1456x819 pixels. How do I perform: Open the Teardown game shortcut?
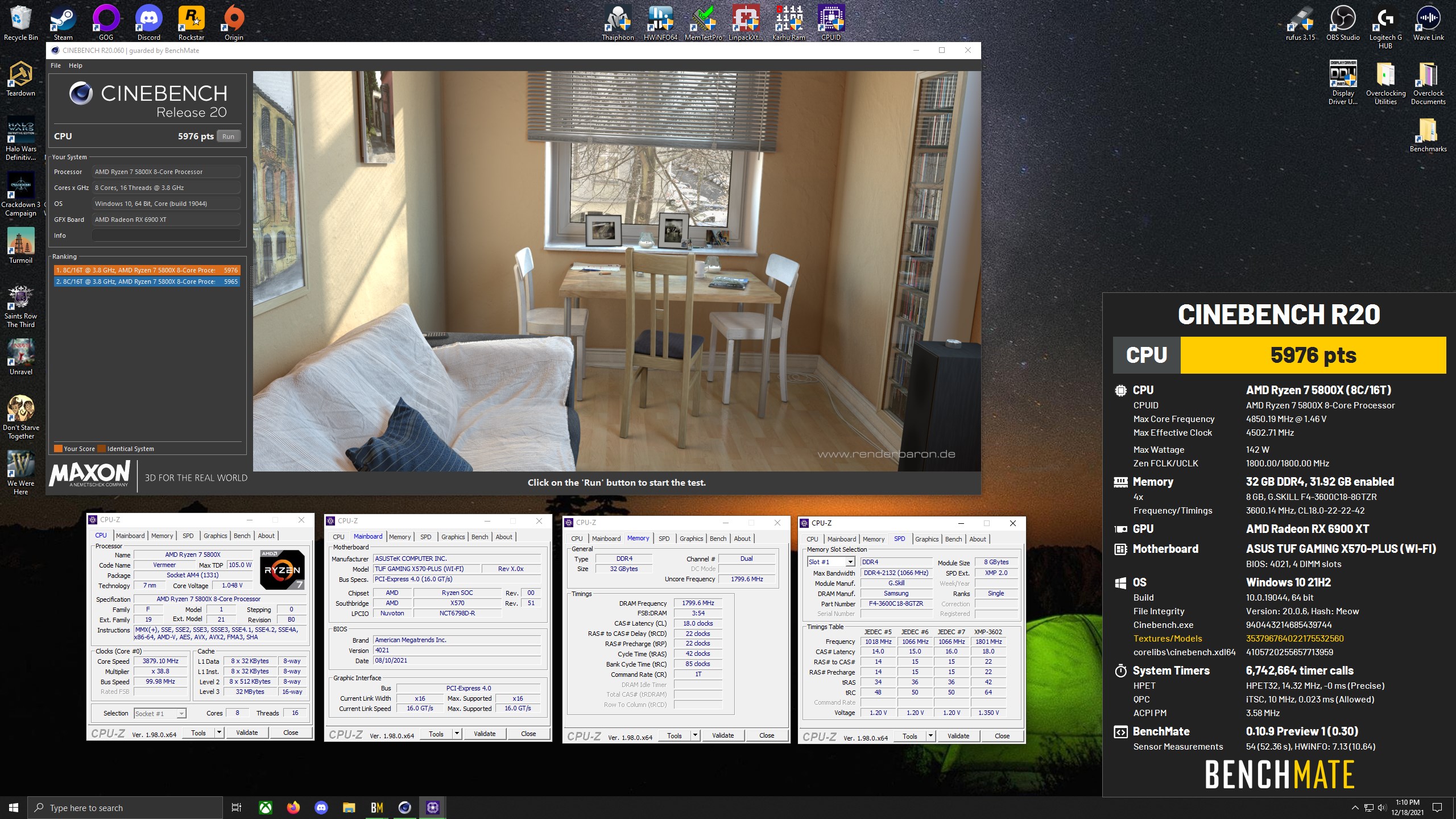(x=21, y=79)
